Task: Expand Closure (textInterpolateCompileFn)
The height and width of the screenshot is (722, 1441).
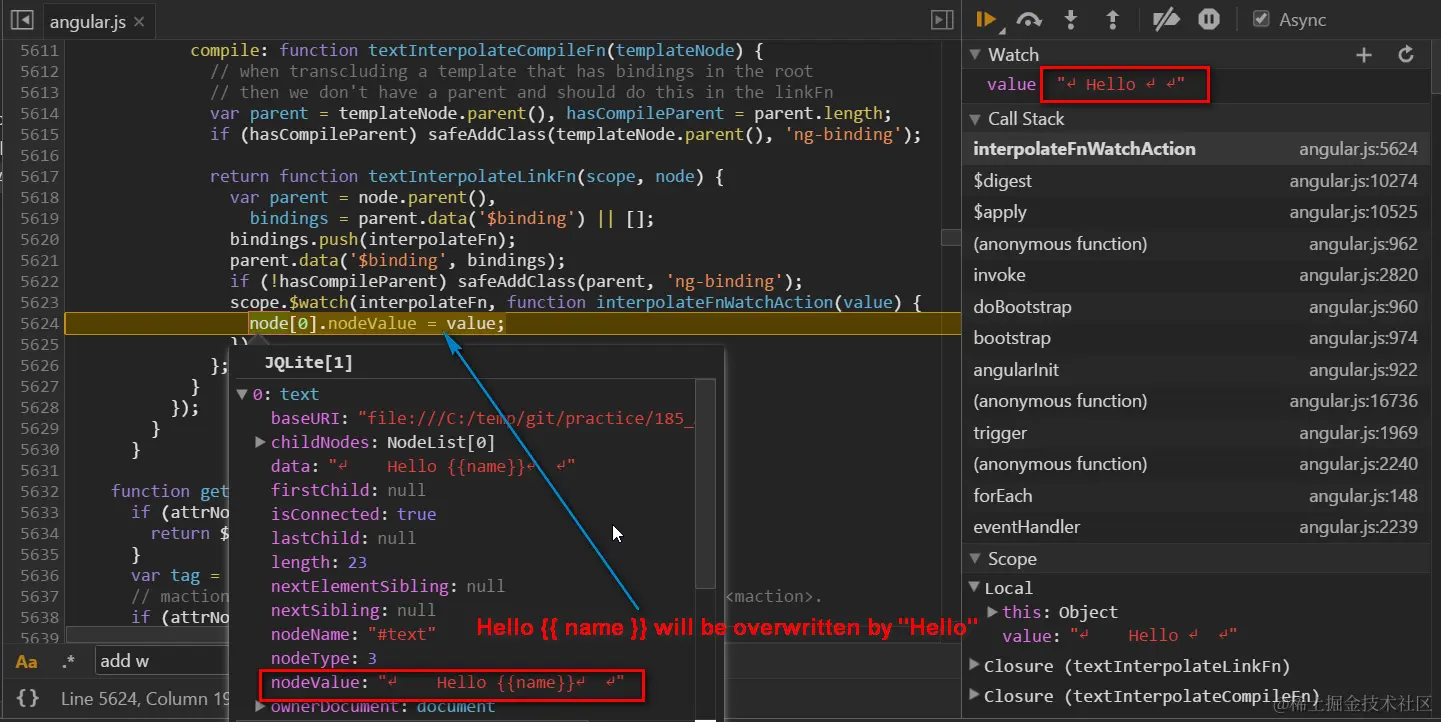Action: coord(975,696)
